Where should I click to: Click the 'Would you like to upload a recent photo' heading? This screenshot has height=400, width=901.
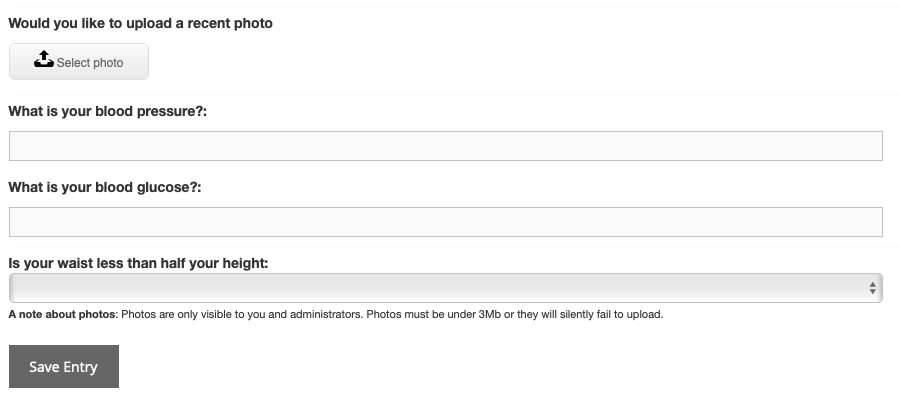[141, 24]
